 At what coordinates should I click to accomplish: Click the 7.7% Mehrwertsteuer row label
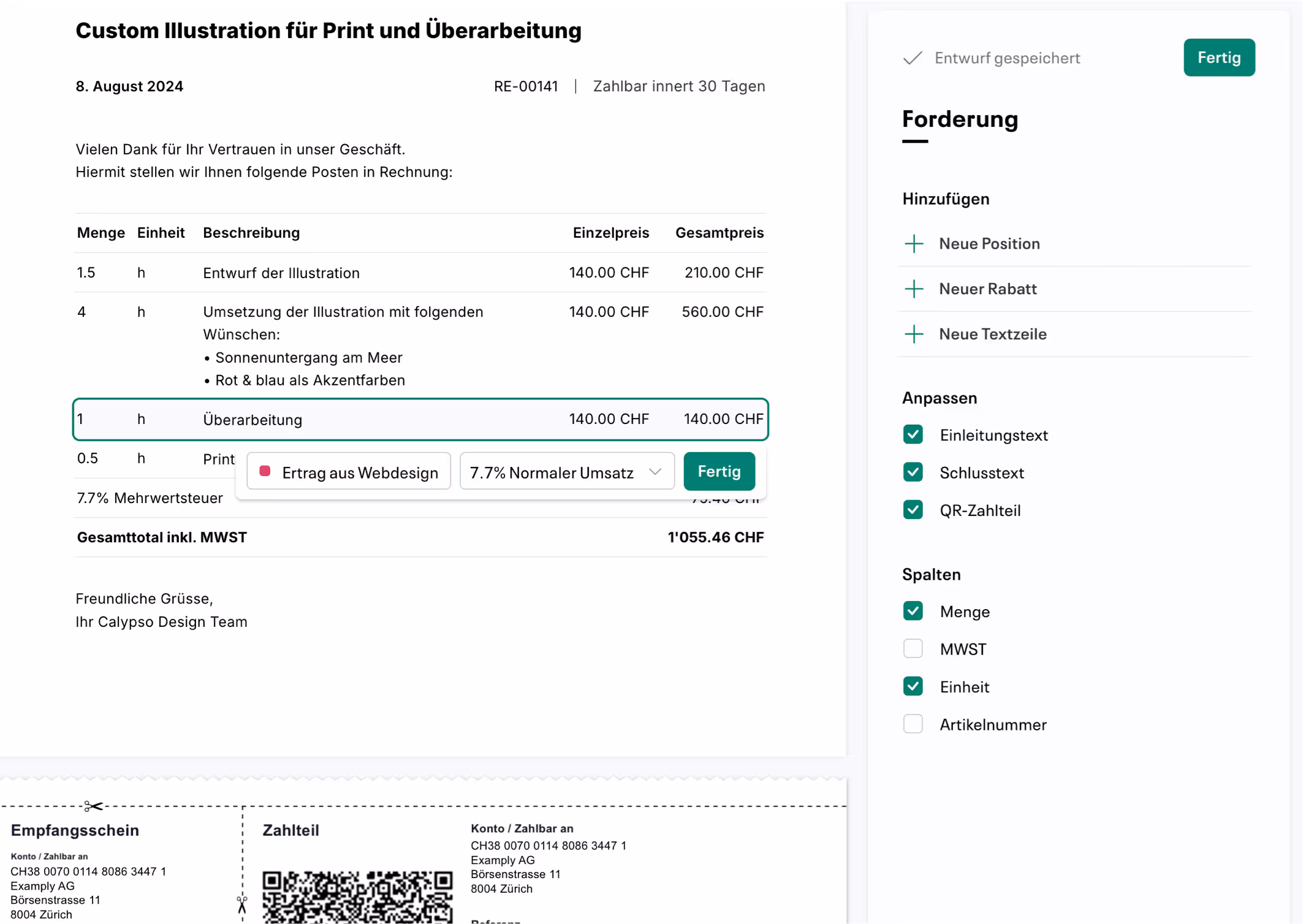click(150, 498)
